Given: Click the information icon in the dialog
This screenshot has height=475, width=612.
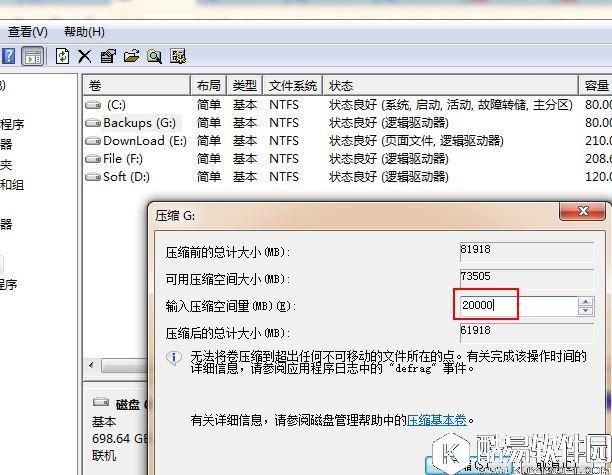Looking at the screenshot, I should click(x=174, y=358).
